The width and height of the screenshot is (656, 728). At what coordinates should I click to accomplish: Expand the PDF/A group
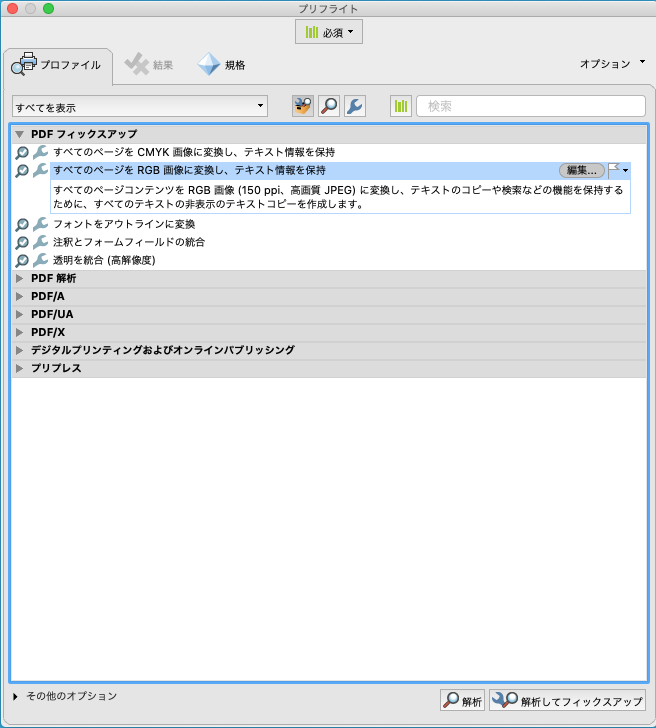(x=19, y=296)
